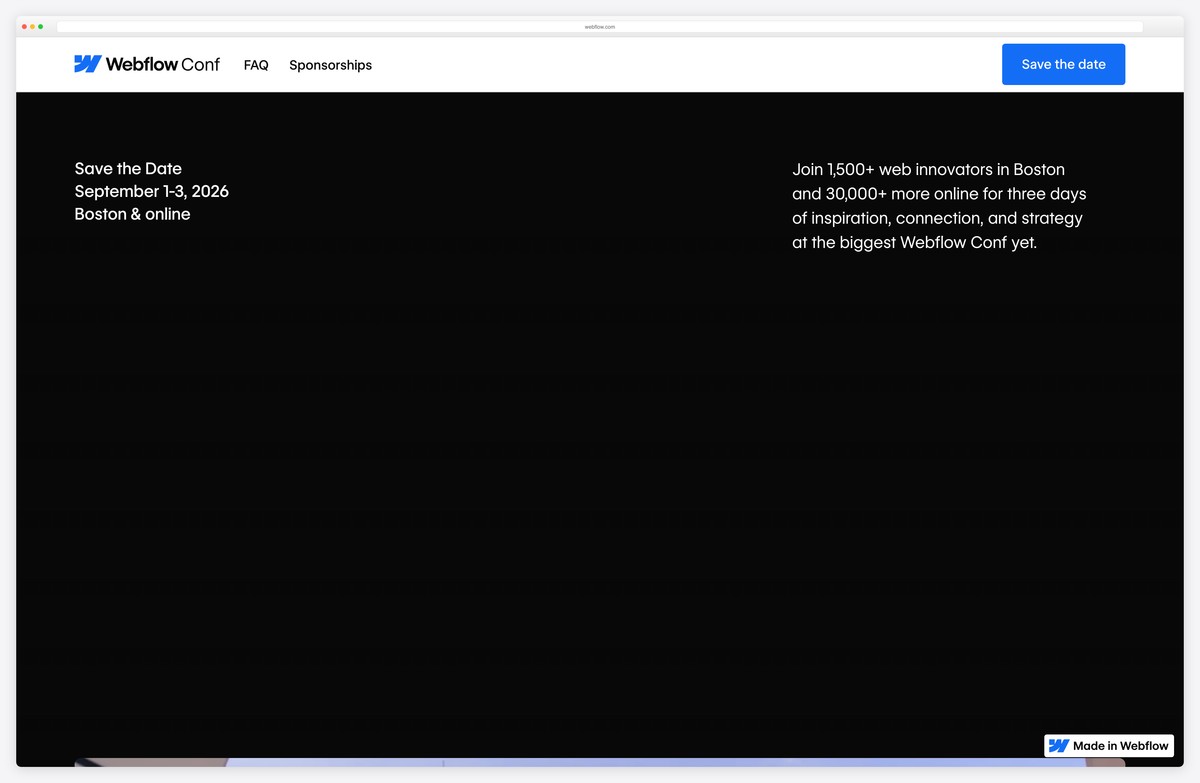The image size is (1200, 783).
Task: Click the September 1-3, 2026 date line
Action: point(151,191)
